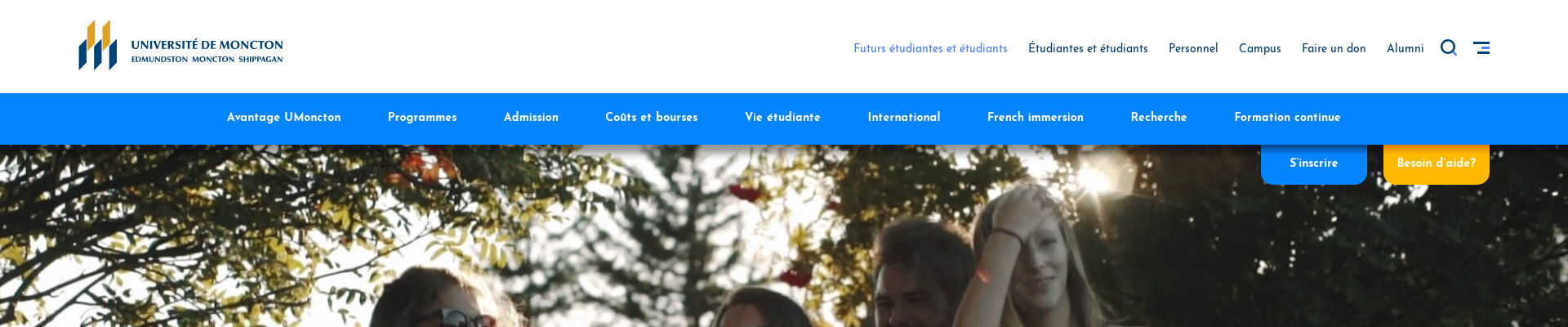Go to Vie étudiante menu
This screenshot has width=1568, height=327.
pyautogui.click(x=782, y=117)
